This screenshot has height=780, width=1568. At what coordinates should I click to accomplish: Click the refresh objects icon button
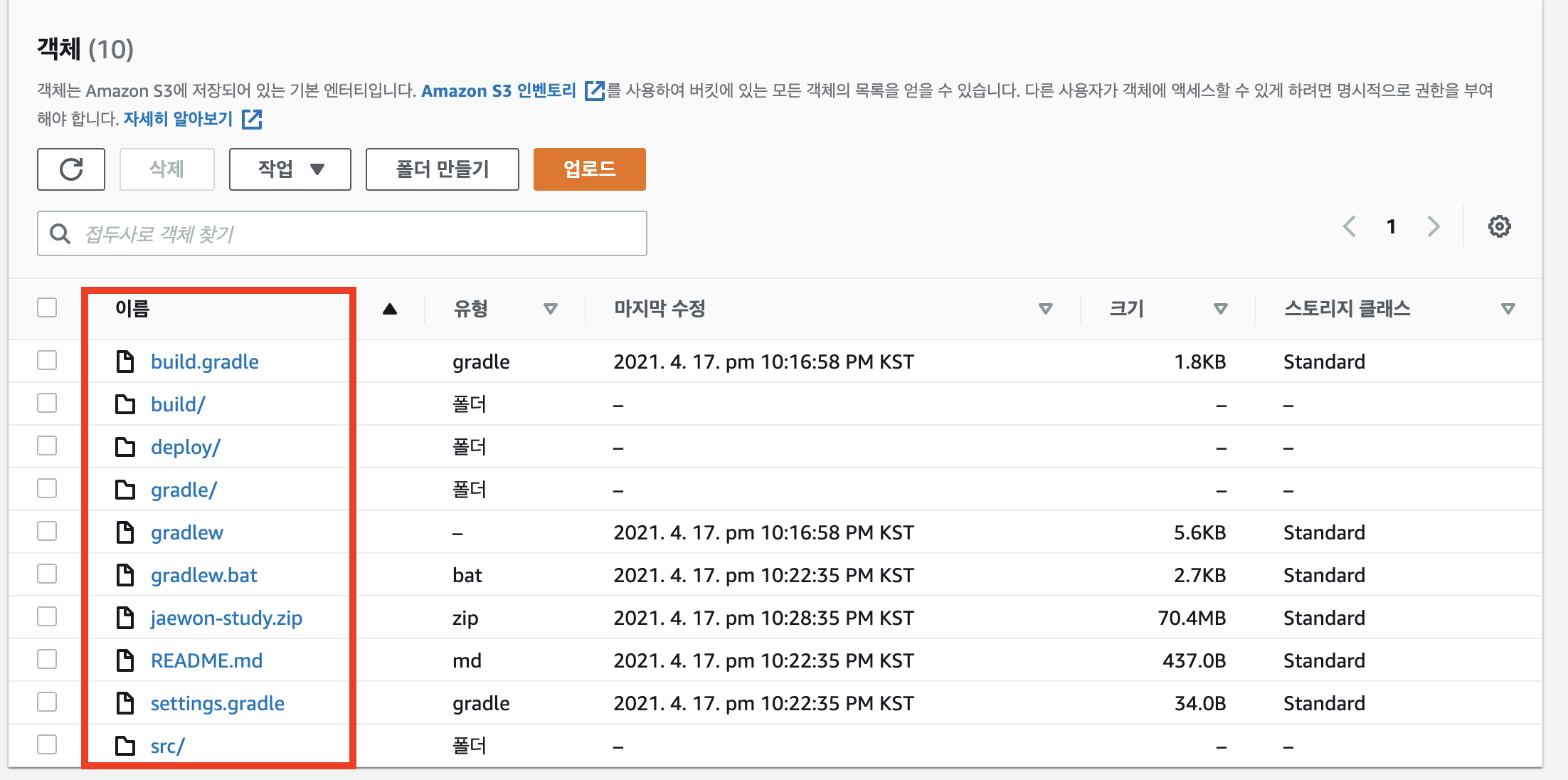coord(71,169)
